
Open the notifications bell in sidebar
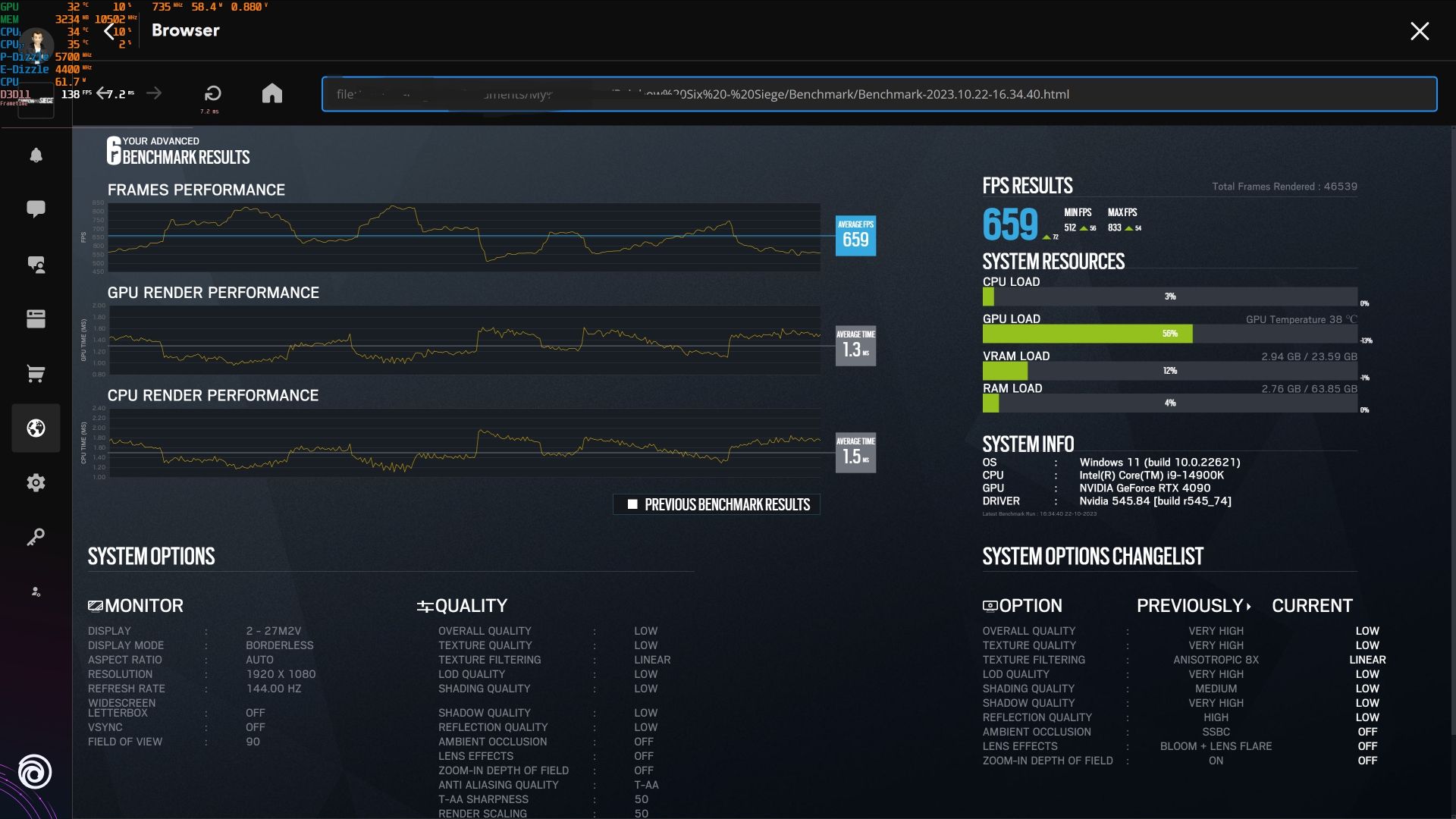36,155
